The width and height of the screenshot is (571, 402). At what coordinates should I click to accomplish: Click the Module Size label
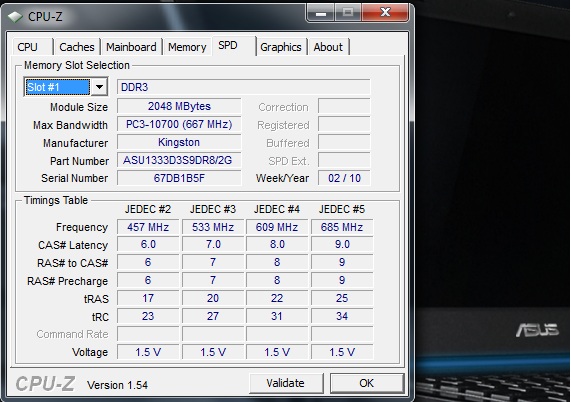79,107
